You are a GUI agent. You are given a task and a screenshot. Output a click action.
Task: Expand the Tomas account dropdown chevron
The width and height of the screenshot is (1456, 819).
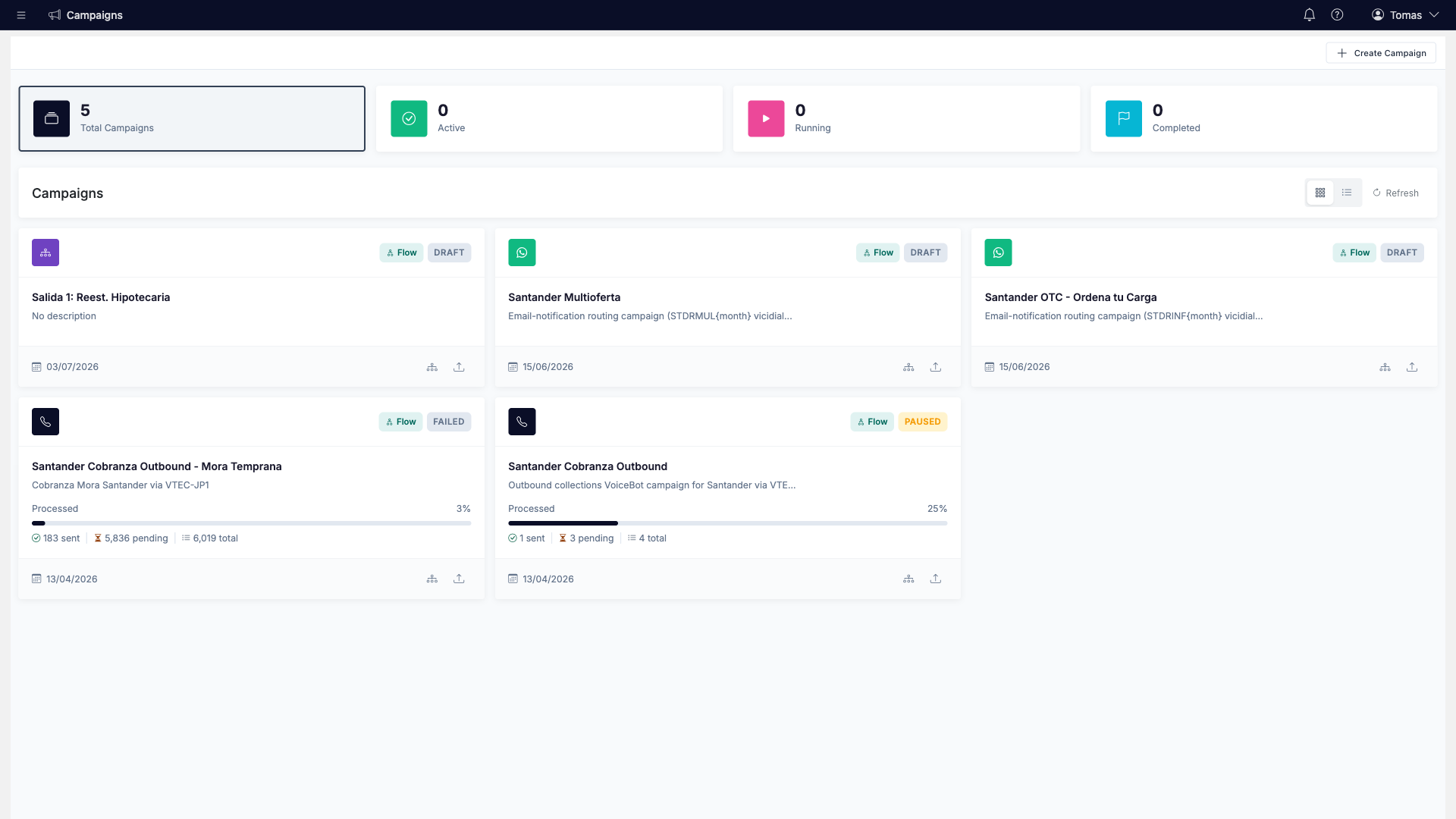(1434, 15)
